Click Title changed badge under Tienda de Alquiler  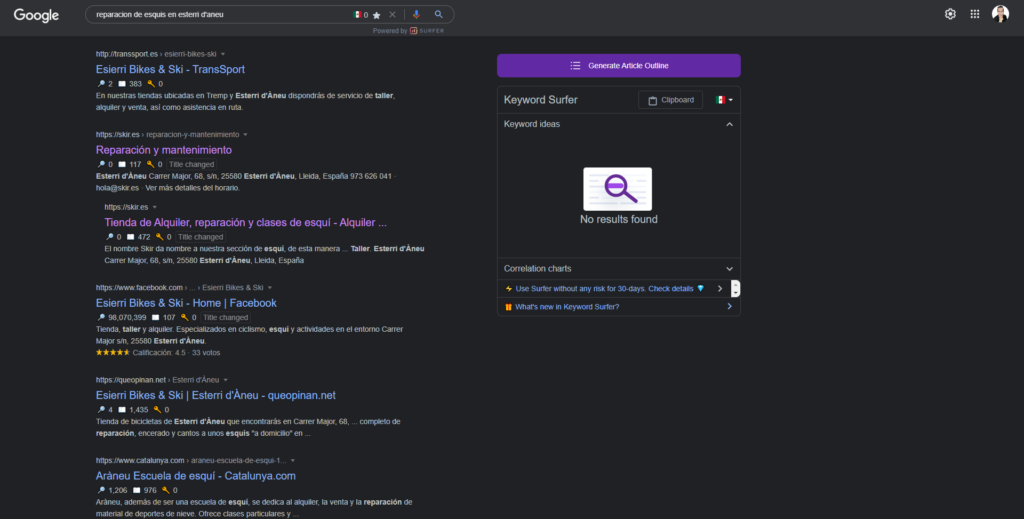coord(200,237)
